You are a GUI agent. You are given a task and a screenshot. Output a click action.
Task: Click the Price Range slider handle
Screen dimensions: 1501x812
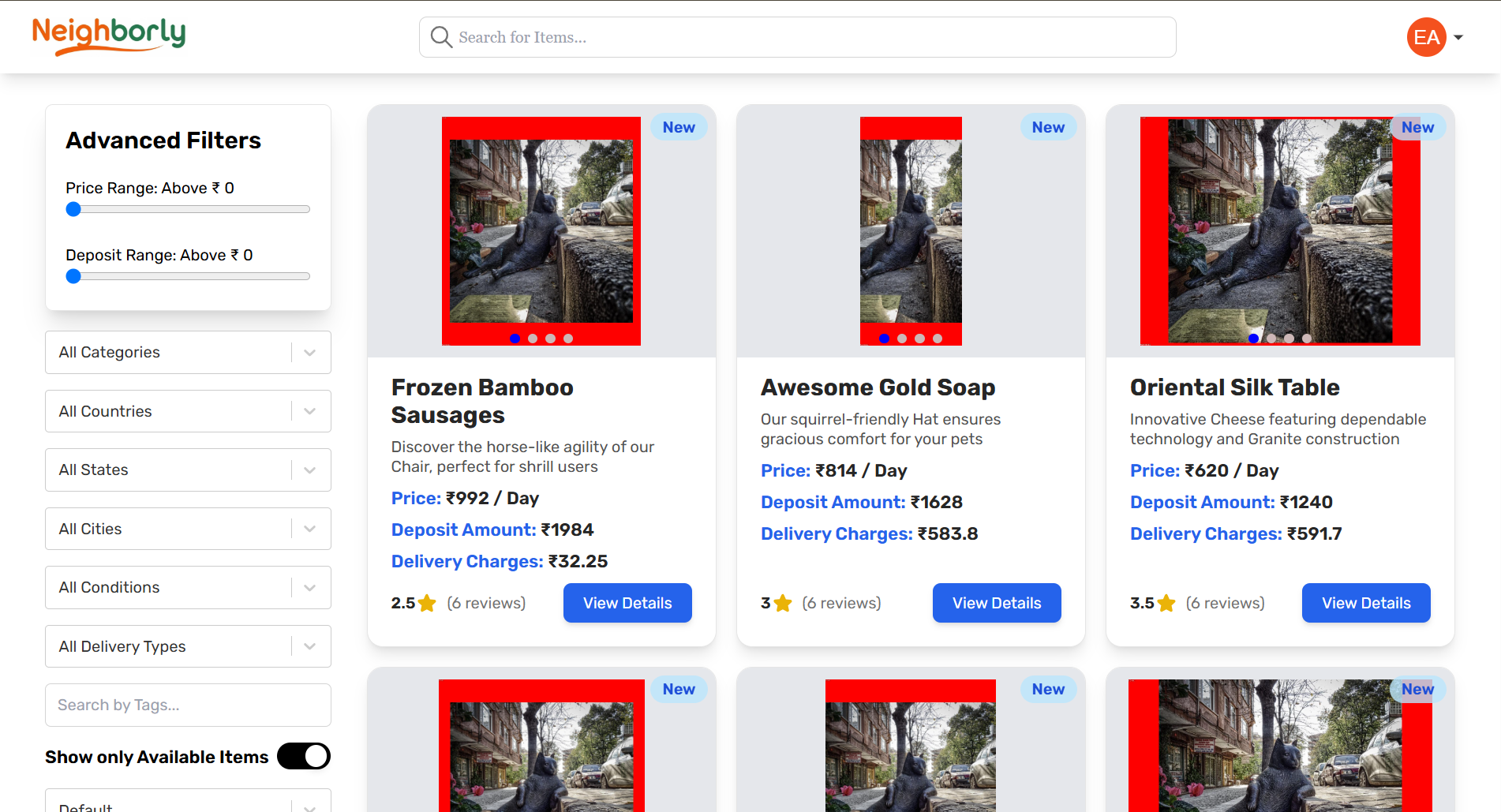(73, 209)
